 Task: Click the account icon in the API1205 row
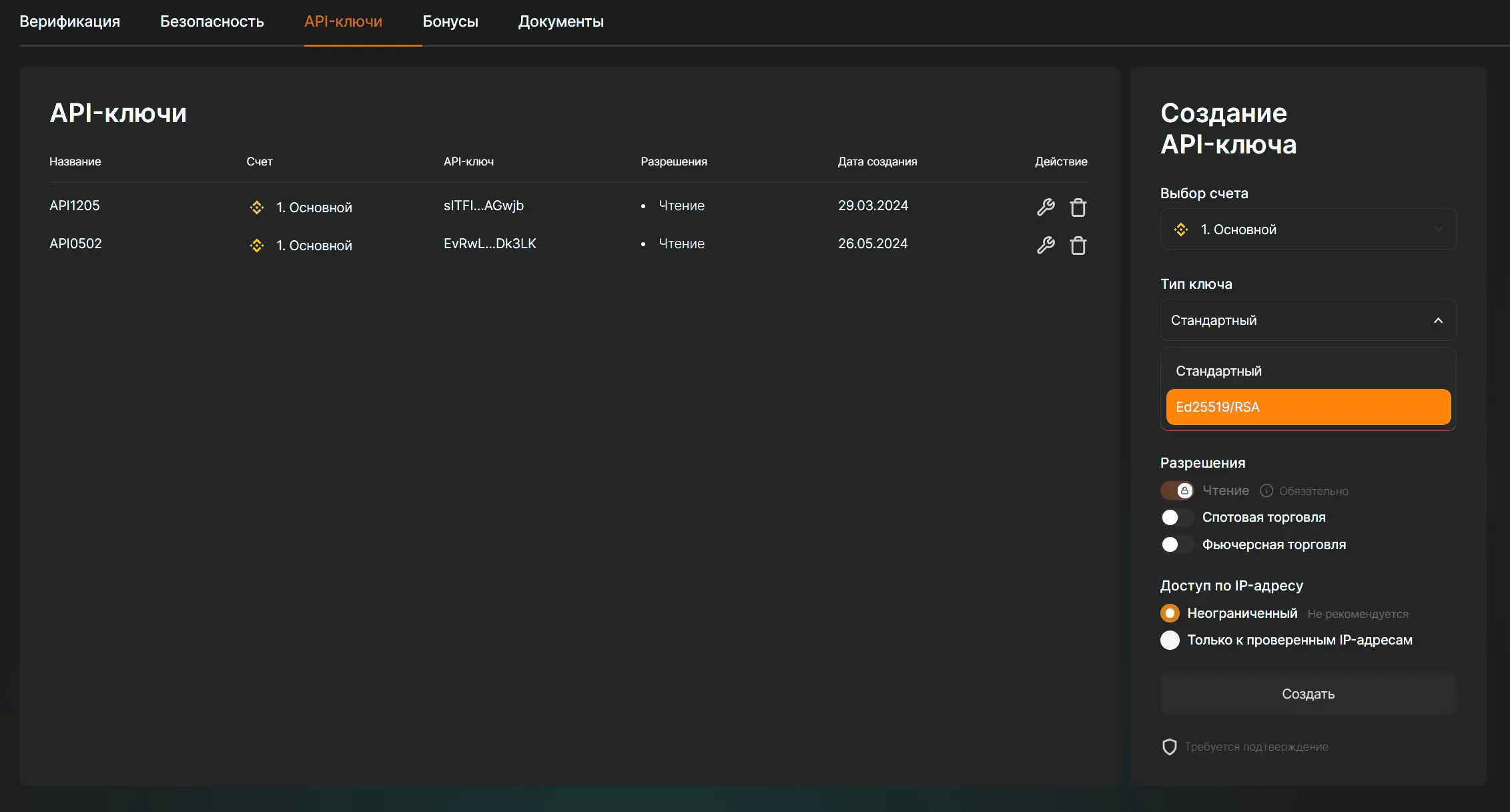(x=257, y=208)
